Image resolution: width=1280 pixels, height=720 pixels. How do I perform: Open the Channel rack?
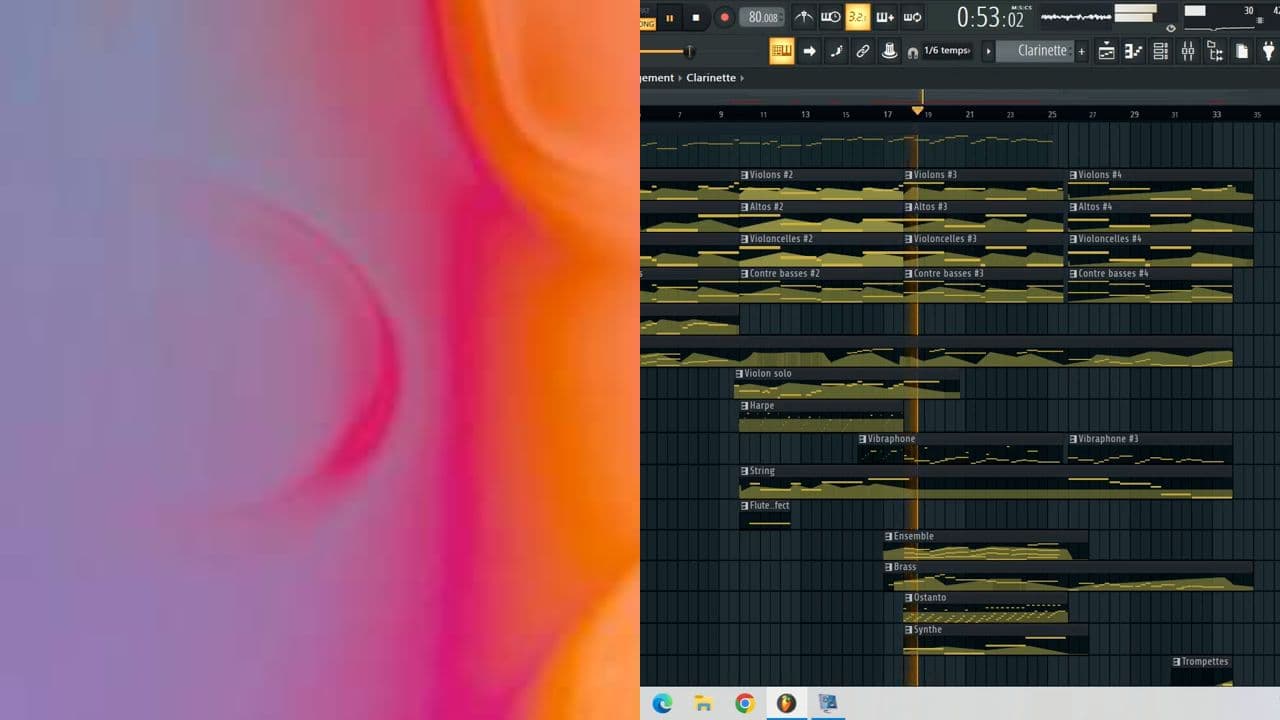coord(1161,50)
